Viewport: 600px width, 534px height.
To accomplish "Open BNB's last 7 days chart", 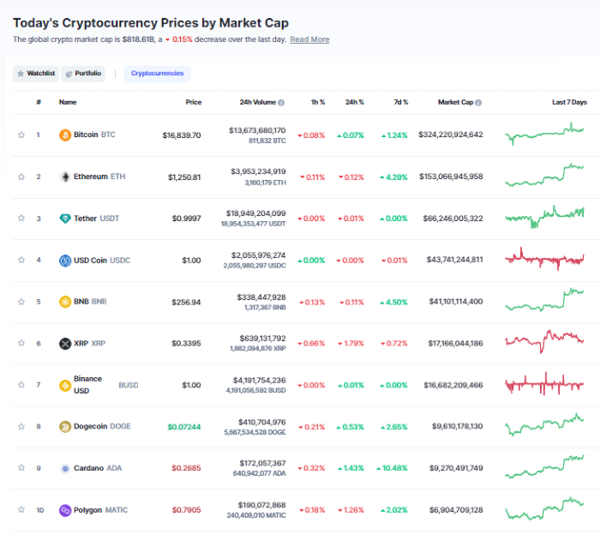I will (545, 300).
